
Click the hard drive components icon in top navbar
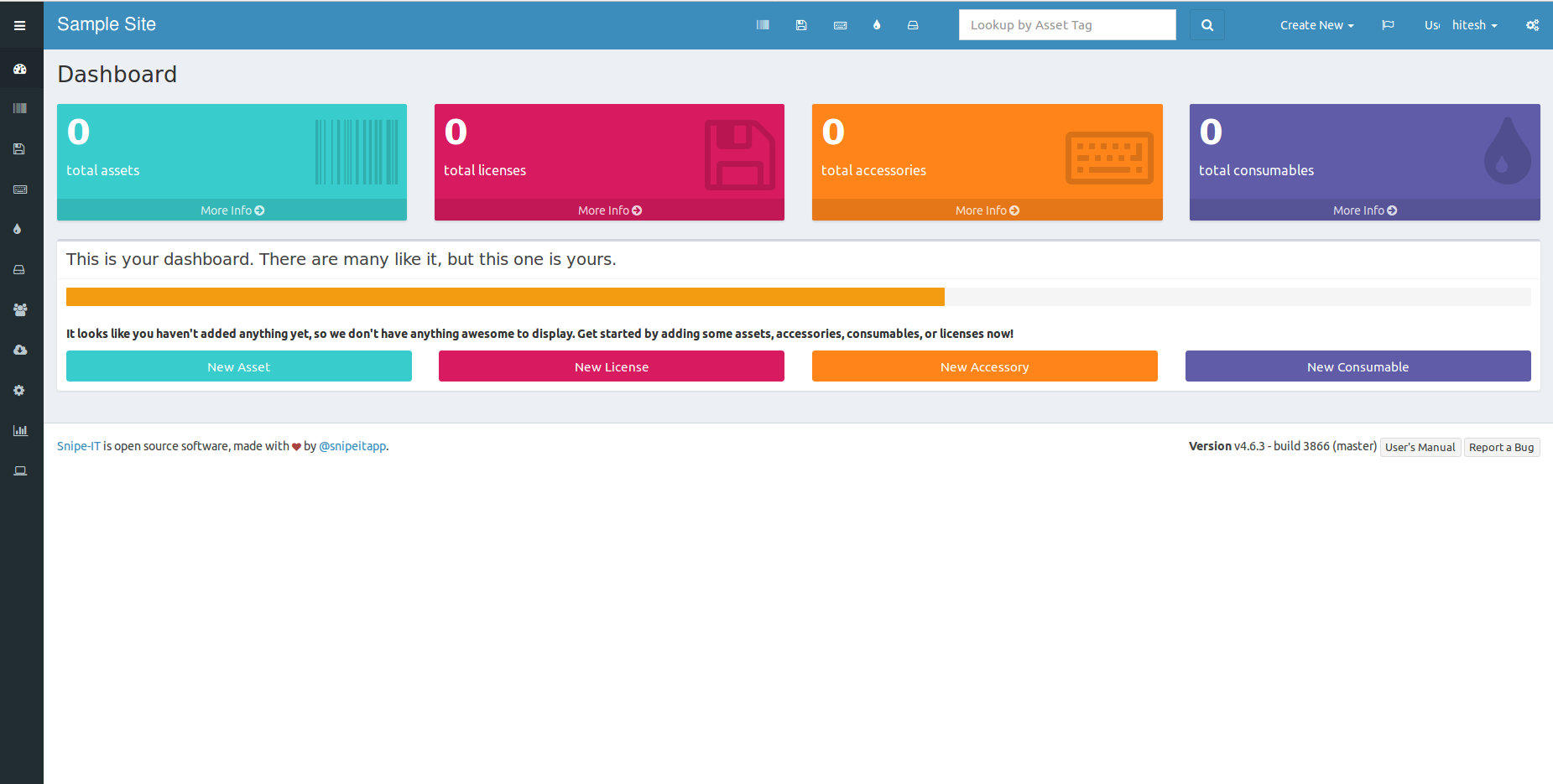coord(913,25)
